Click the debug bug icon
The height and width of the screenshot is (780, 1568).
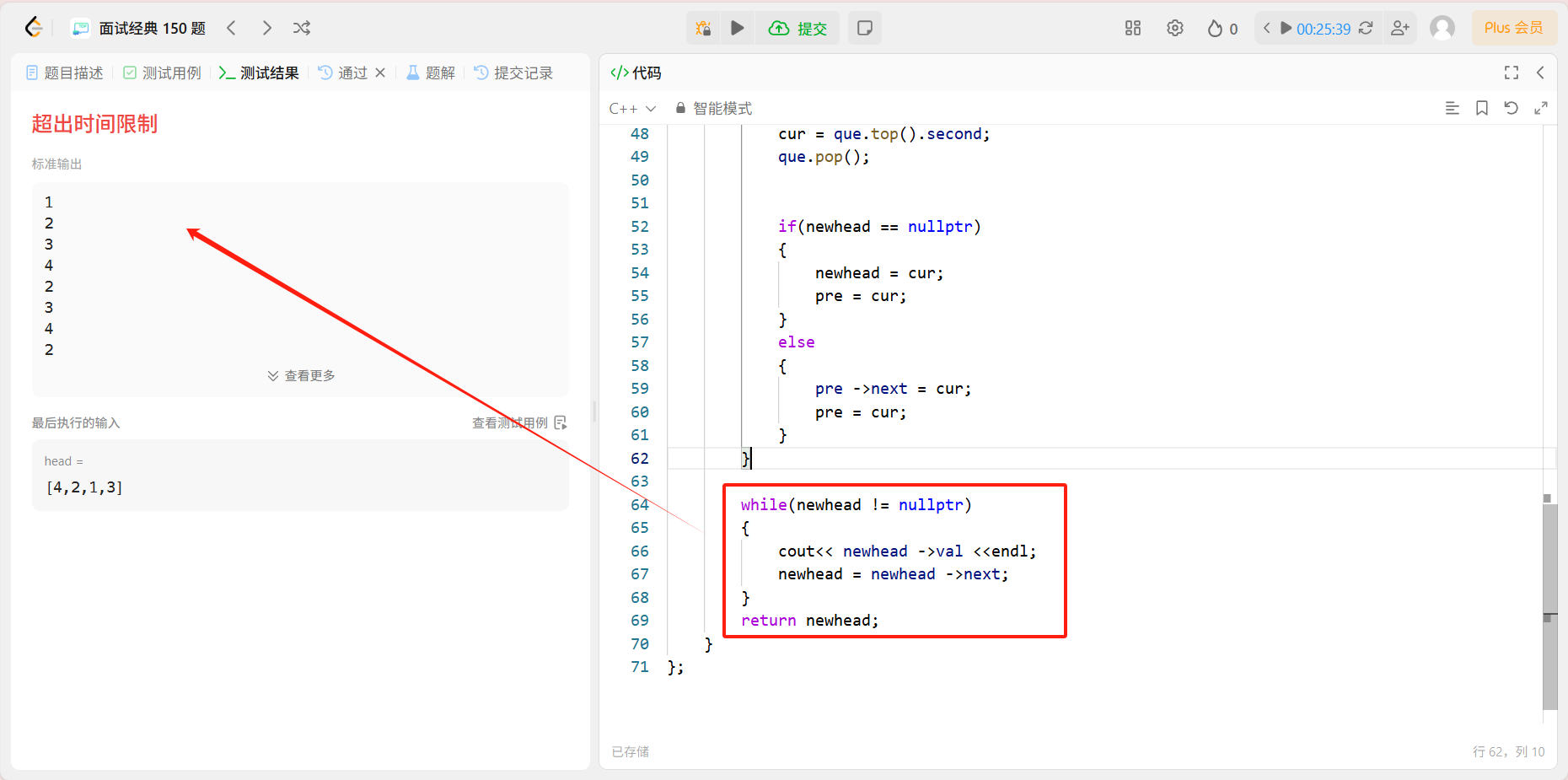(x=703, y=28)
